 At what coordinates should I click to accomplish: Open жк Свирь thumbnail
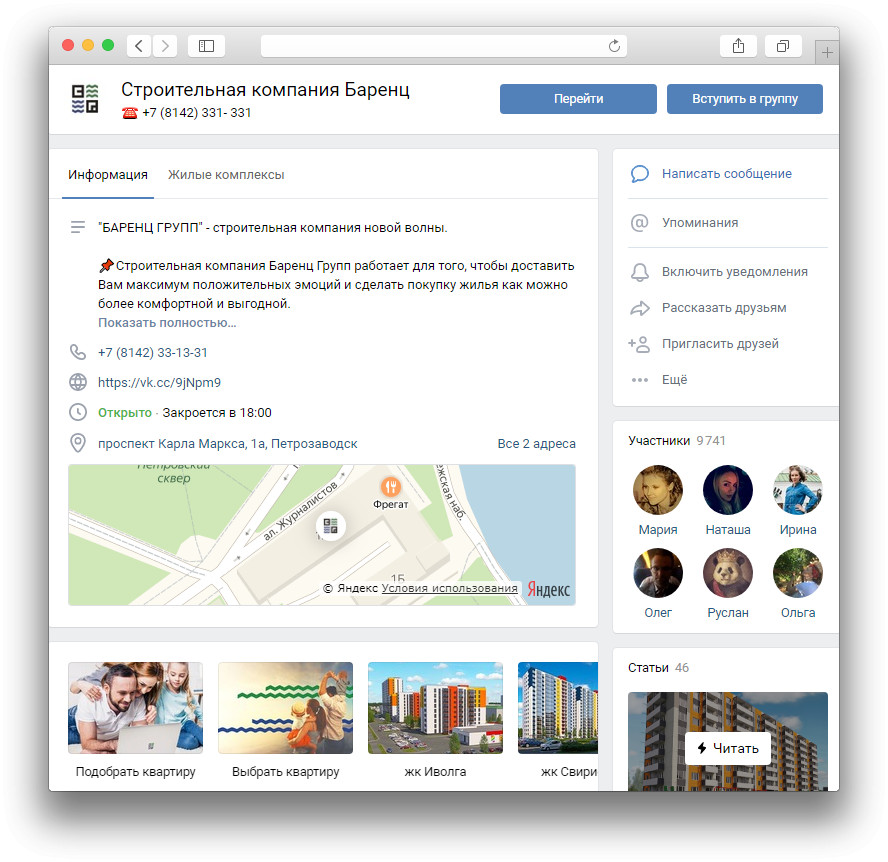pos(558,708)
